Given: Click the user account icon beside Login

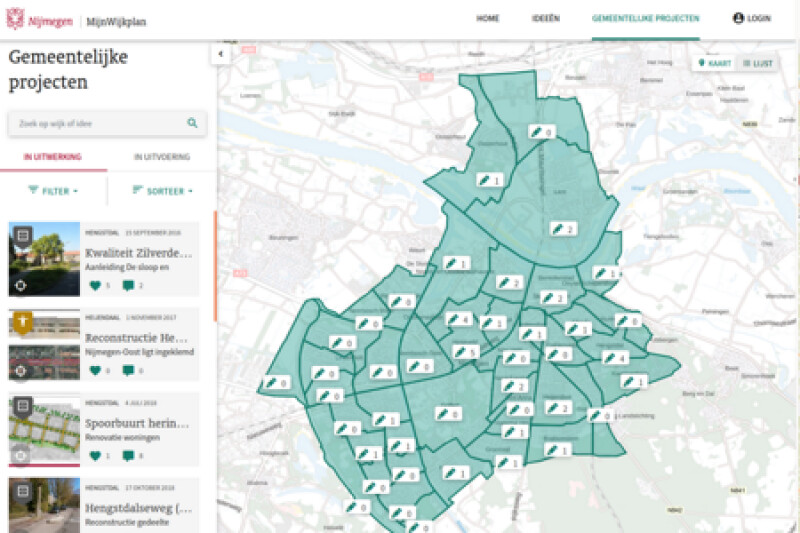Looking at the screenshot, I should [739, 19].
